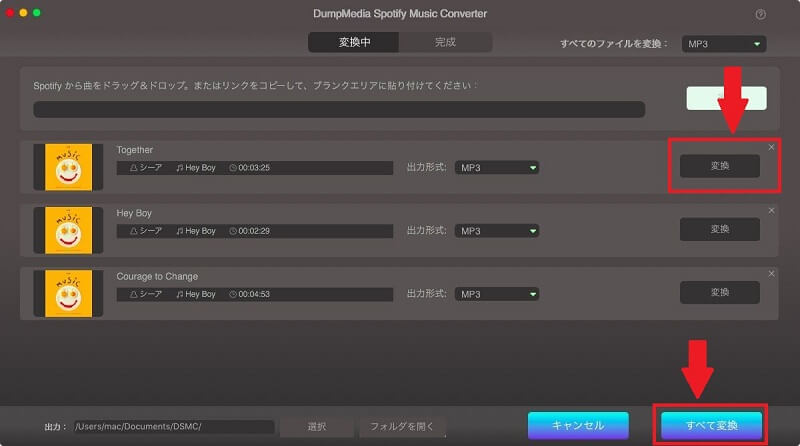Click the Hey Boy song title

coord(134,213)
